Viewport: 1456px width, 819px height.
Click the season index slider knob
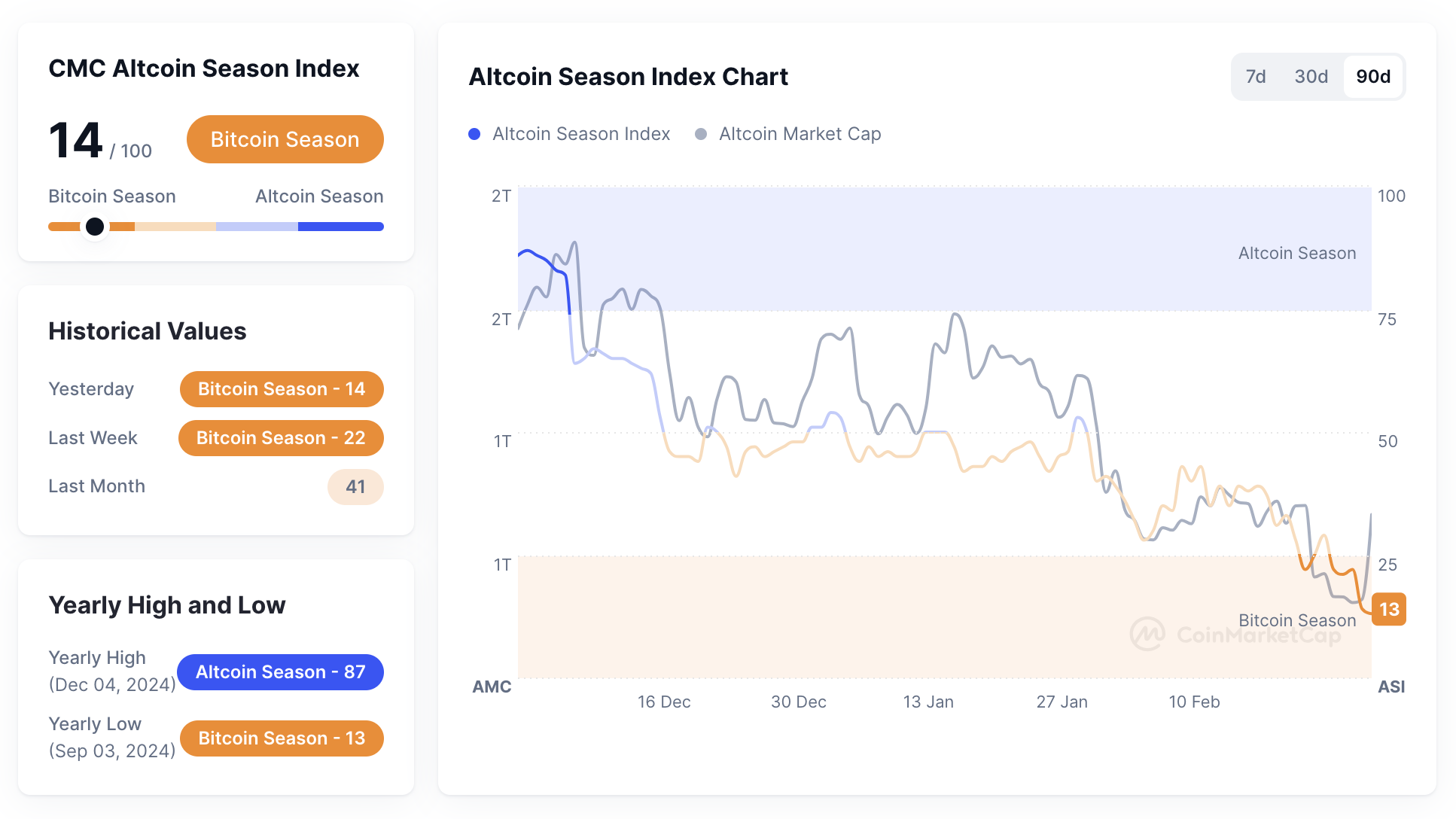[x=95, y=227]
